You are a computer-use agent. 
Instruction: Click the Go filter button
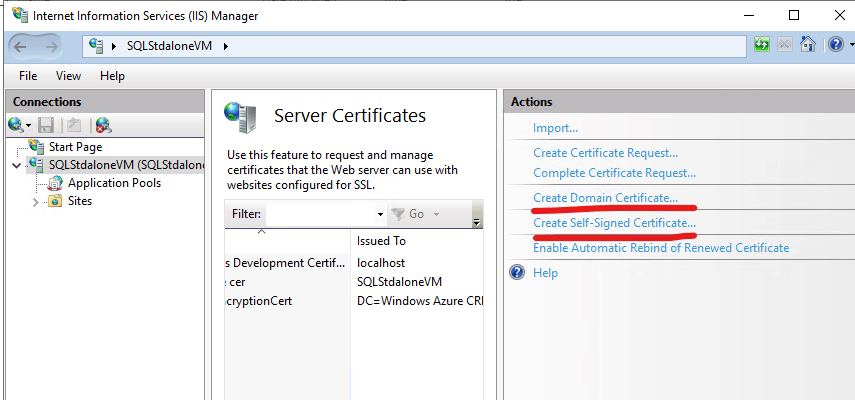click(409, 214)
